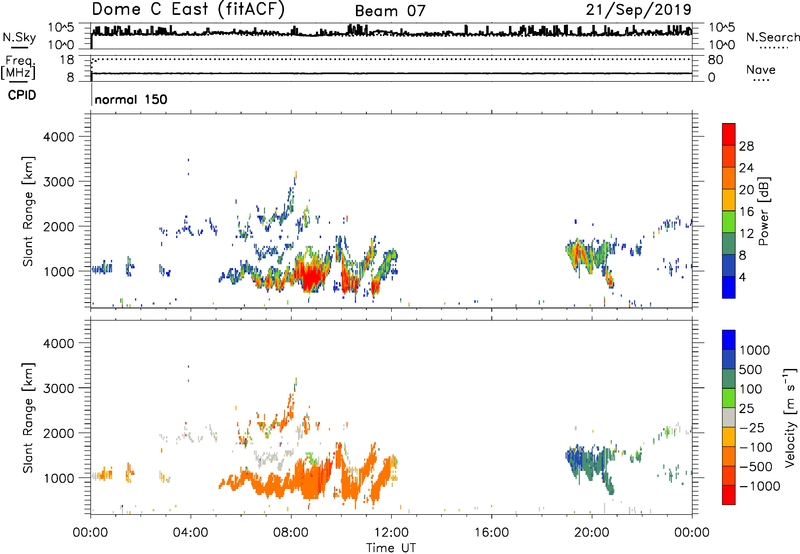Click the 'Time UT' axis title

point(391,548)
